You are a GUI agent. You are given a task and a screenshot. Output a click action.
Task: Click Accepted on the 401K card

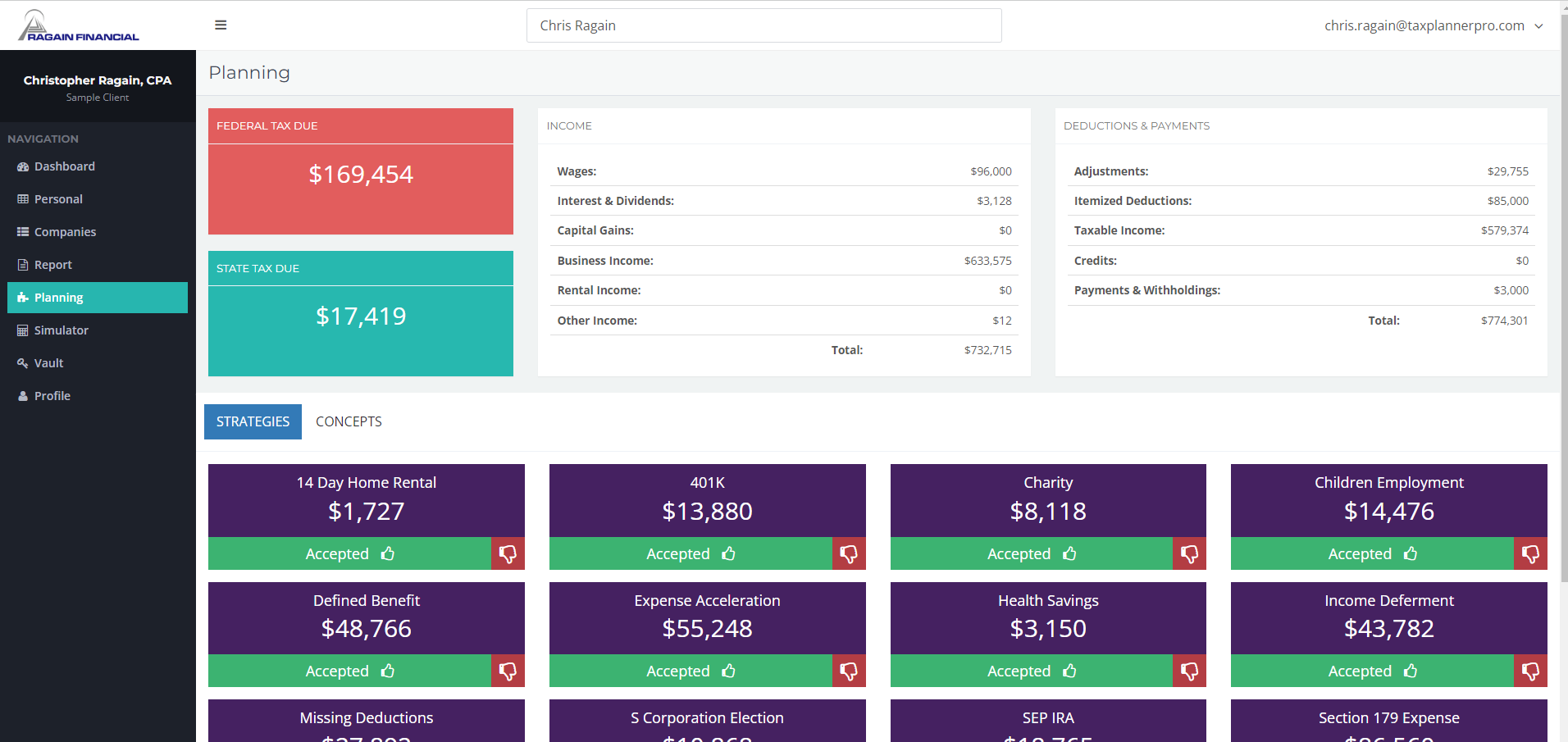691,554
